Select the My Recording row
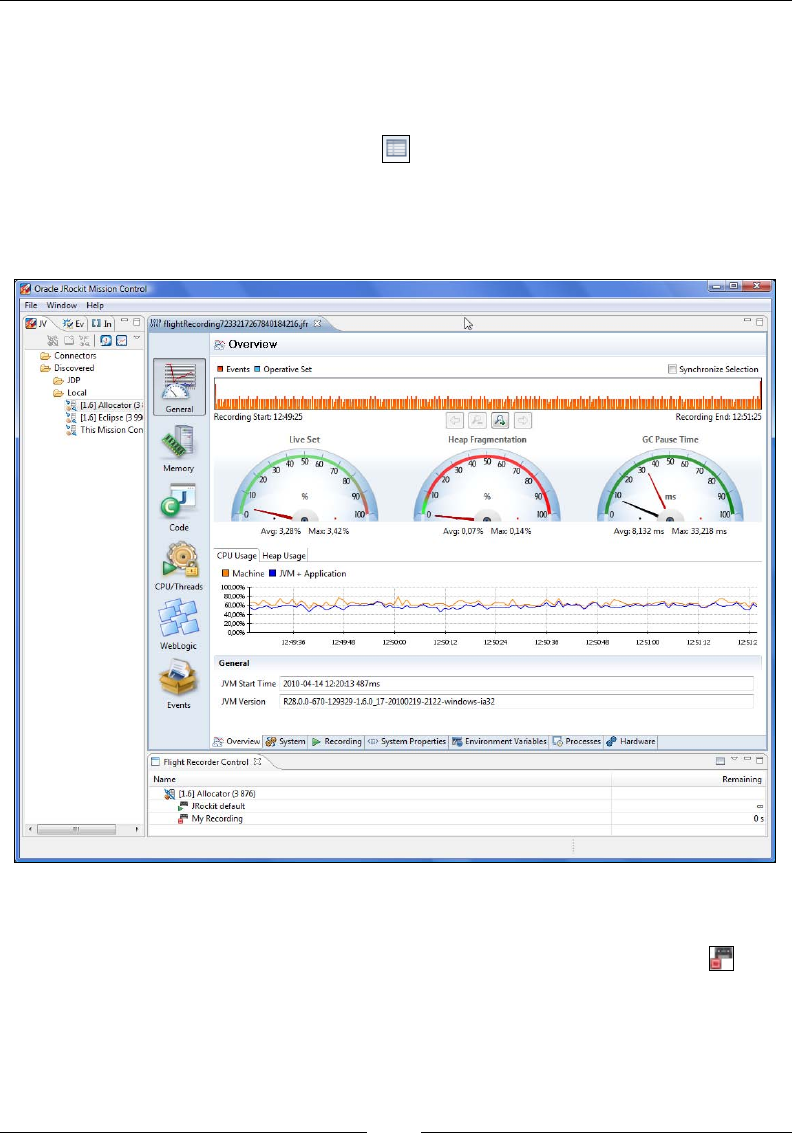The image size is (792, 1142). click(x=457, y=819)
